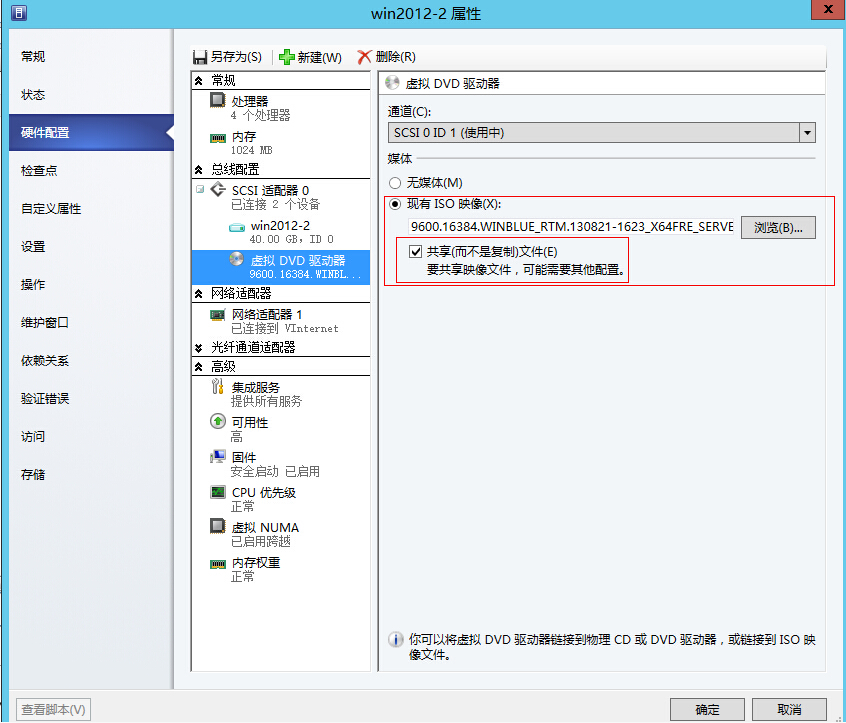Viewport: 846px width, 723px height.
Task: Collapse the 常规 hardware section
Action: click(199, 81)
